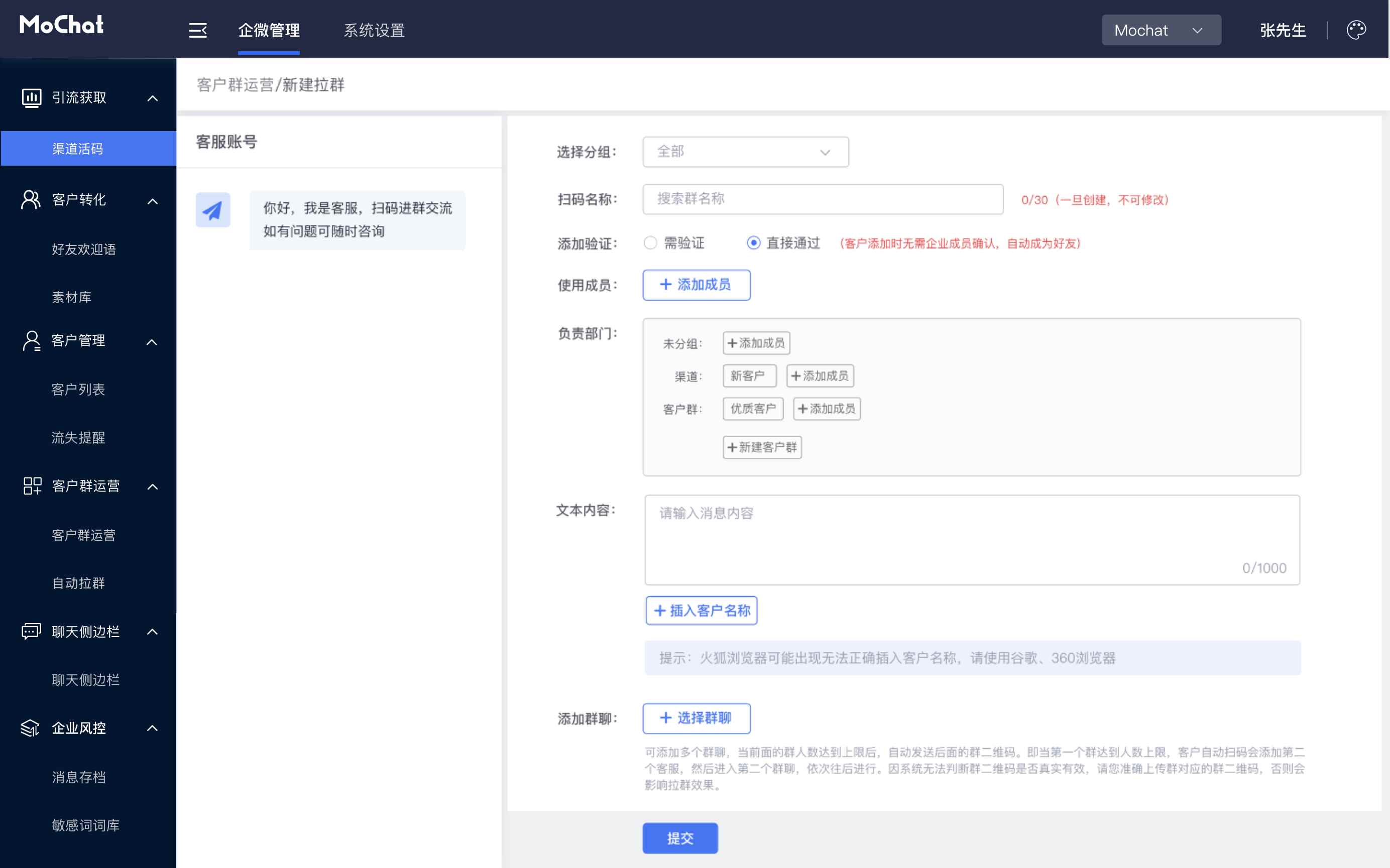1390x868 pixels.
Task: Click the 企业风控 layers icon
Action: 31,728
